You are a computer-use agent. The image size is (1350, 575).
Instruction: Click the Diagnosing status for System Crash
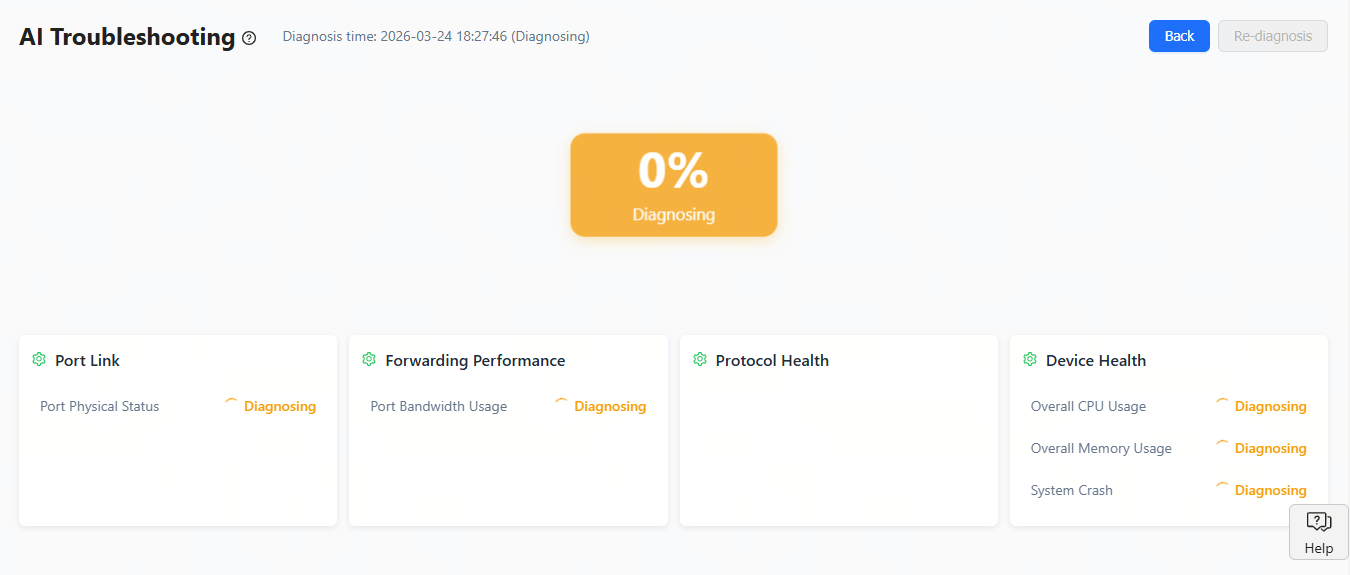pos(1270,490)
